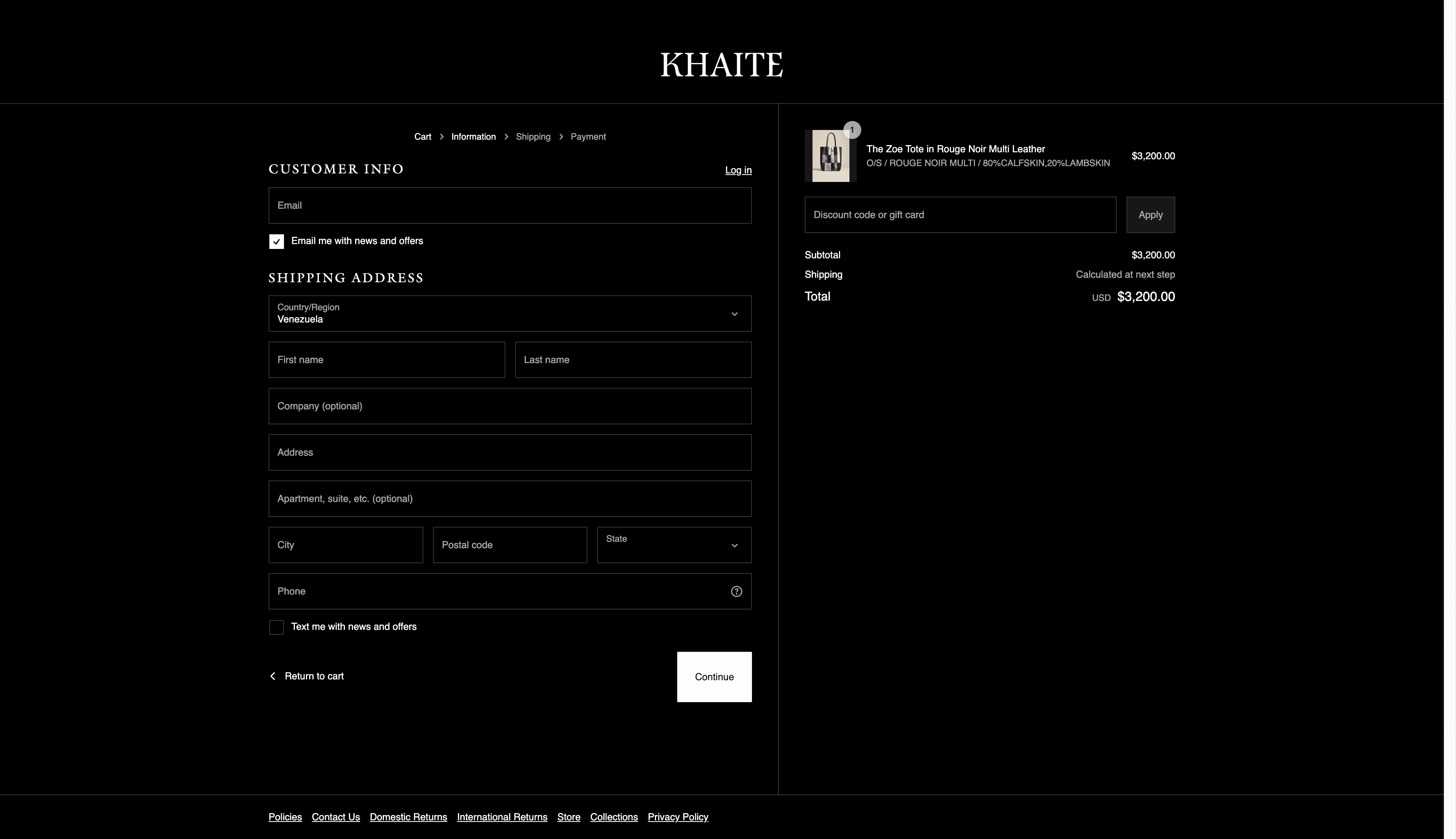
Task: Focus the Discount code or gift card field
Action: coord(960,215)
